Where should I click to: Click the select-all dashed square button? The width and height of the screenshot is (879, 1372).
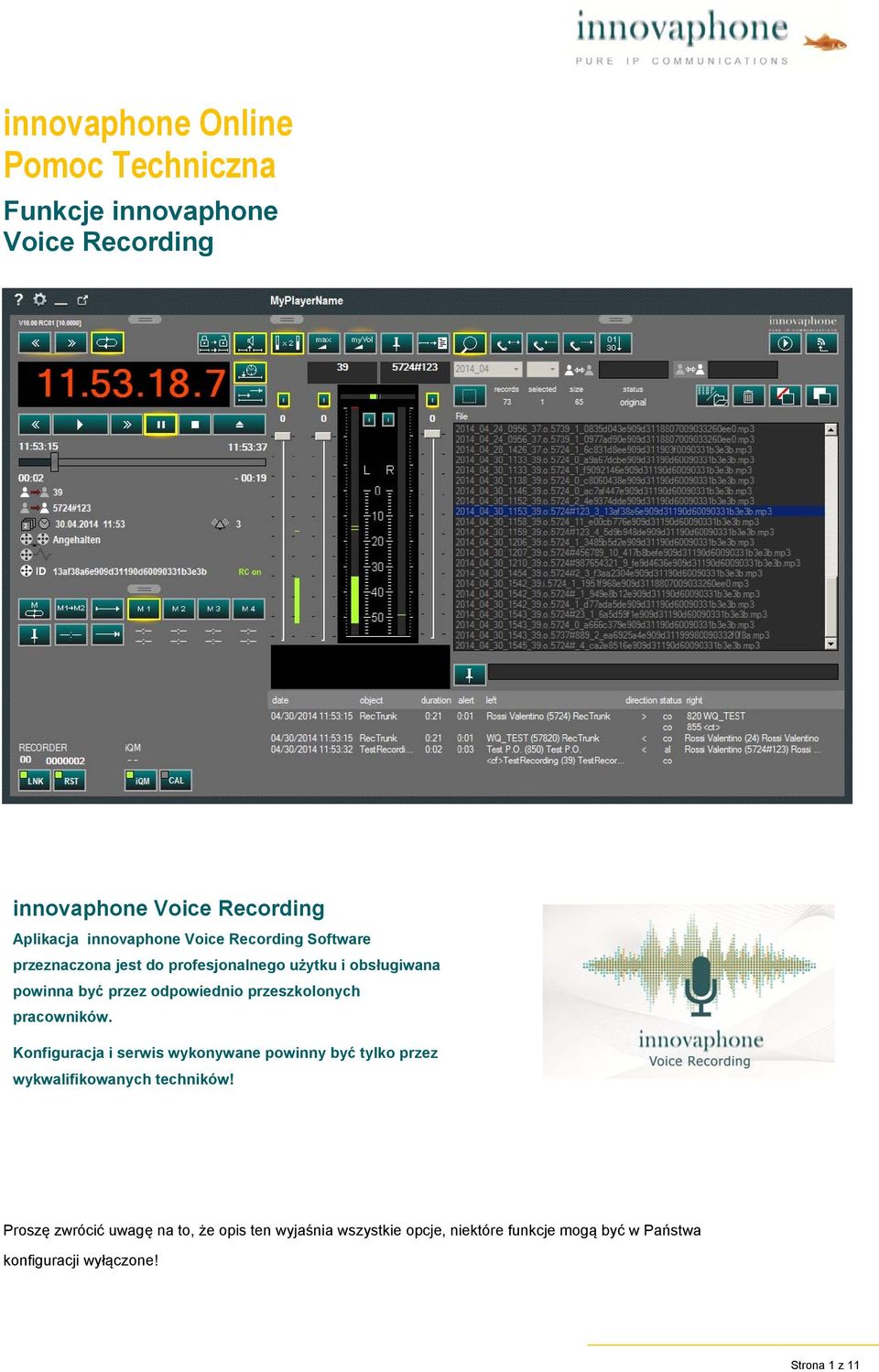[x=469, y=395]
